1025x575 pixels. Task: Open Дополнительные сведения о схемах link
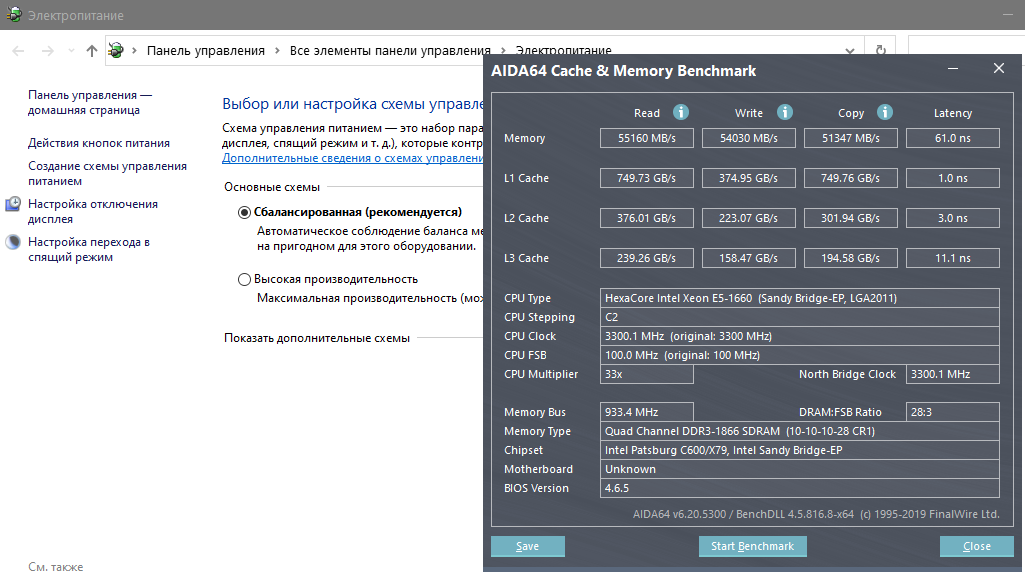pyautogui.click(x=352, y=158)
